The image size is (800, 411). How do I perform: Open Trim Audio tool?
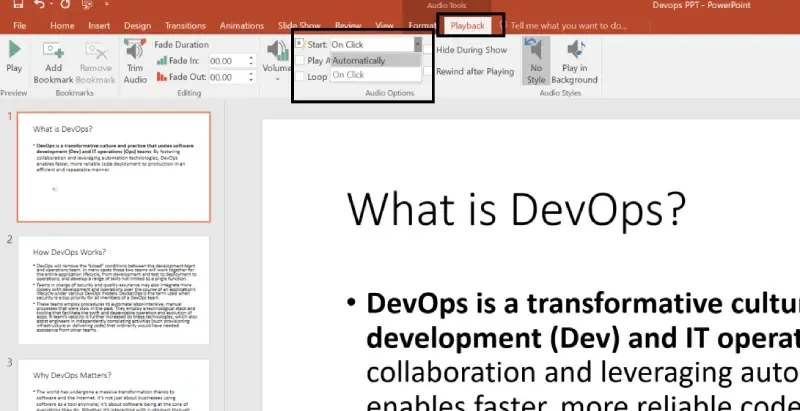pos(135,61)
